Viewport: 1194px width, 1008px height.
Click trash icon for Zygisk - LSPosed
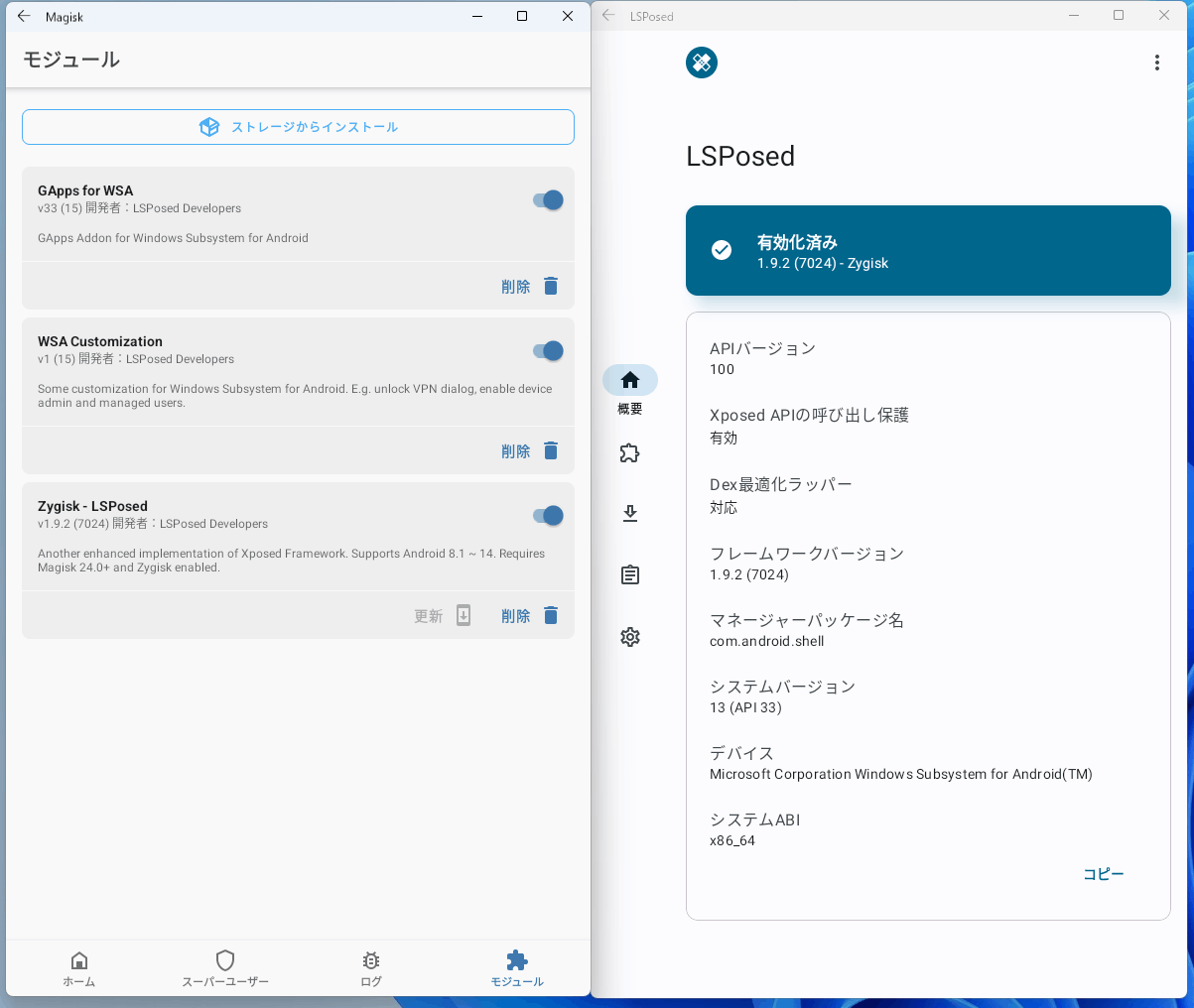click(551, 615)
